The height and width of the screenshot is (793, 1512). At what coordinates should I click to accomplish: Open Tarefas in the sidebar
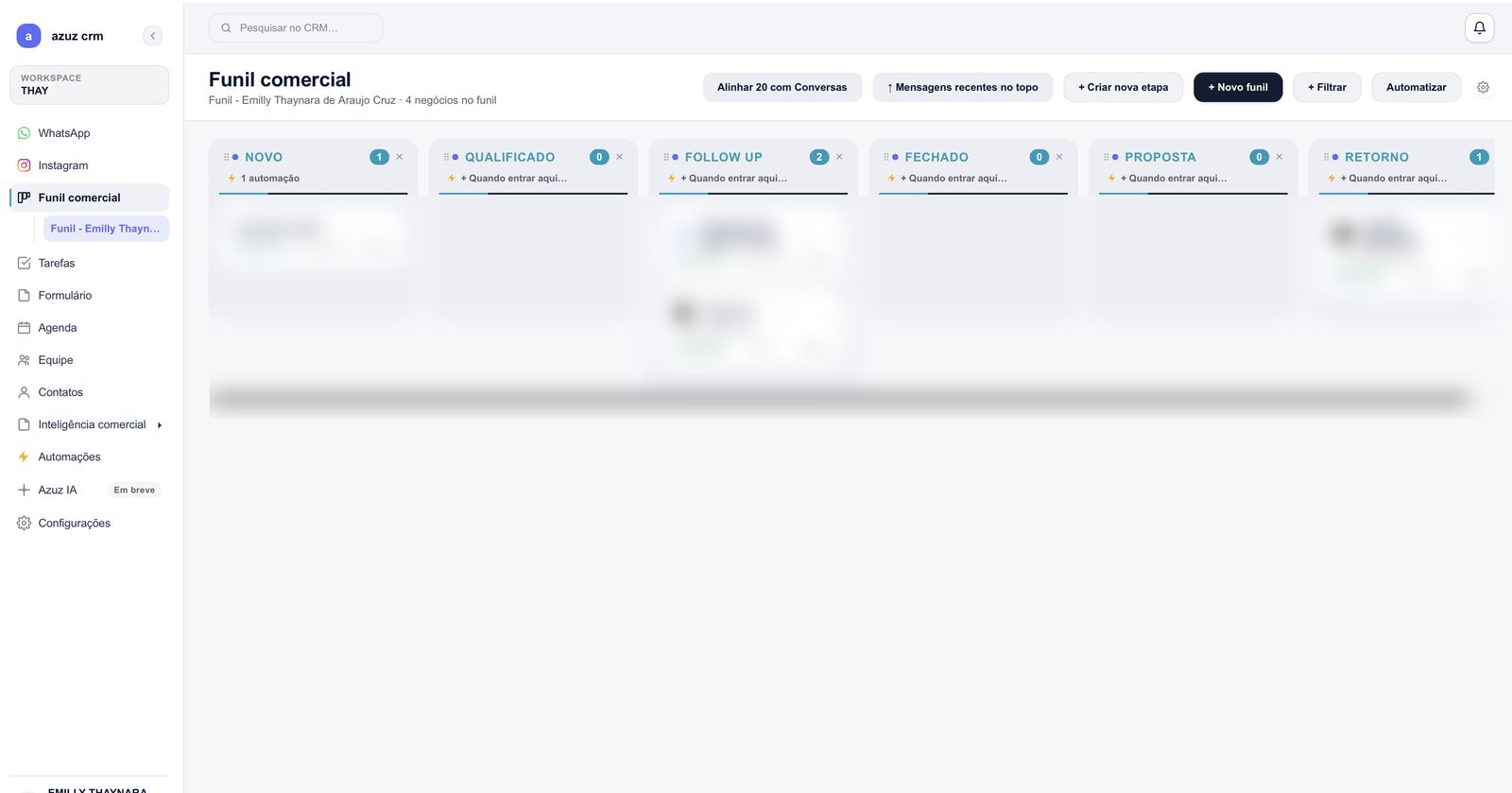(x=89, y=263)
